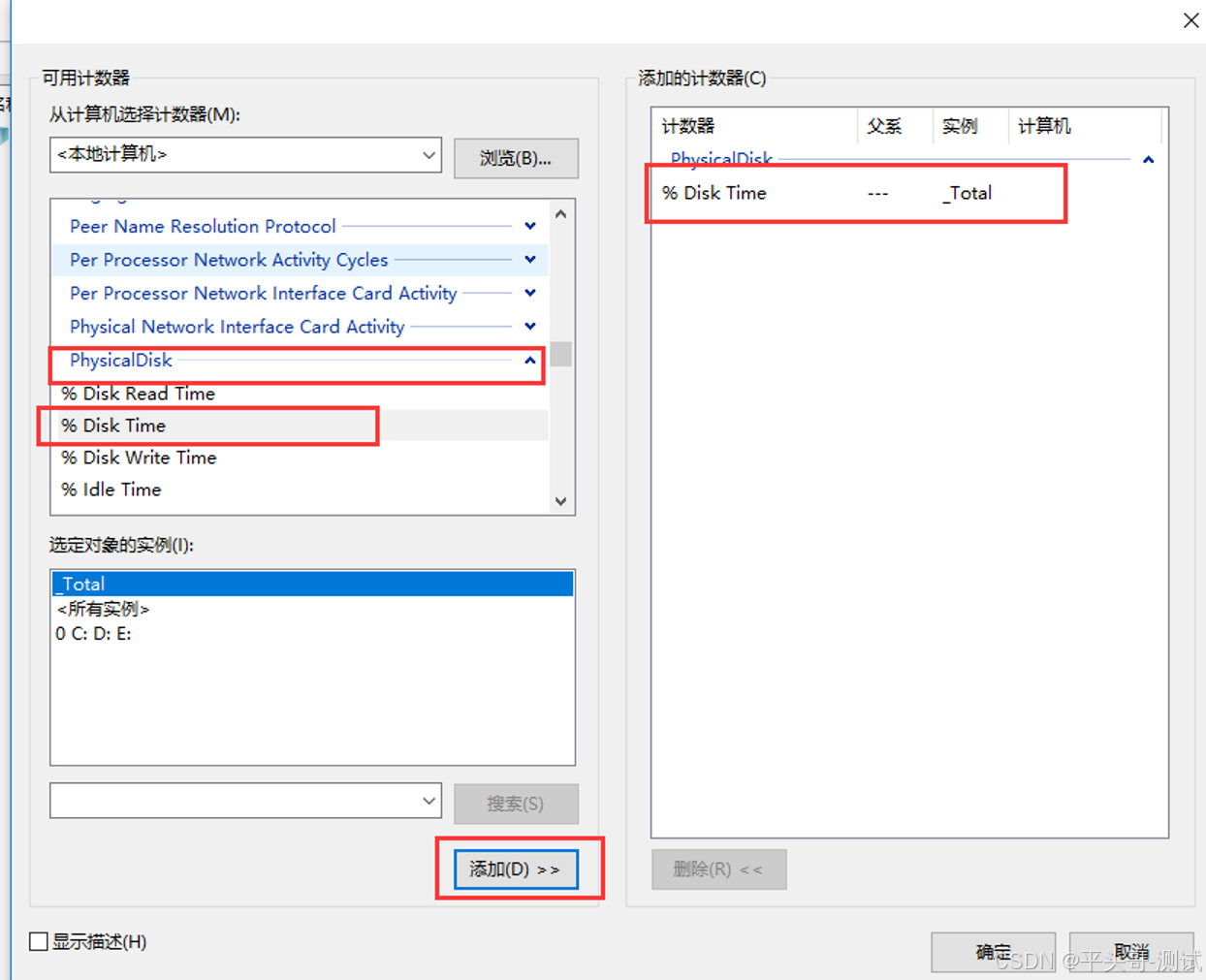Viewport: 1206px width, 980px height.
Task: Select Physical Network Interface Card Activity entry
Action: coord(238,327)
